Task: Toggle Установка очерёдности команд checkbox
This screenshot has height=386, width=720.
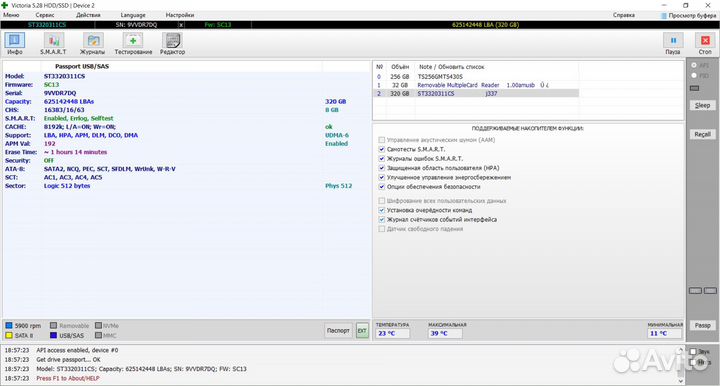Action: click(x=382, y=210)
